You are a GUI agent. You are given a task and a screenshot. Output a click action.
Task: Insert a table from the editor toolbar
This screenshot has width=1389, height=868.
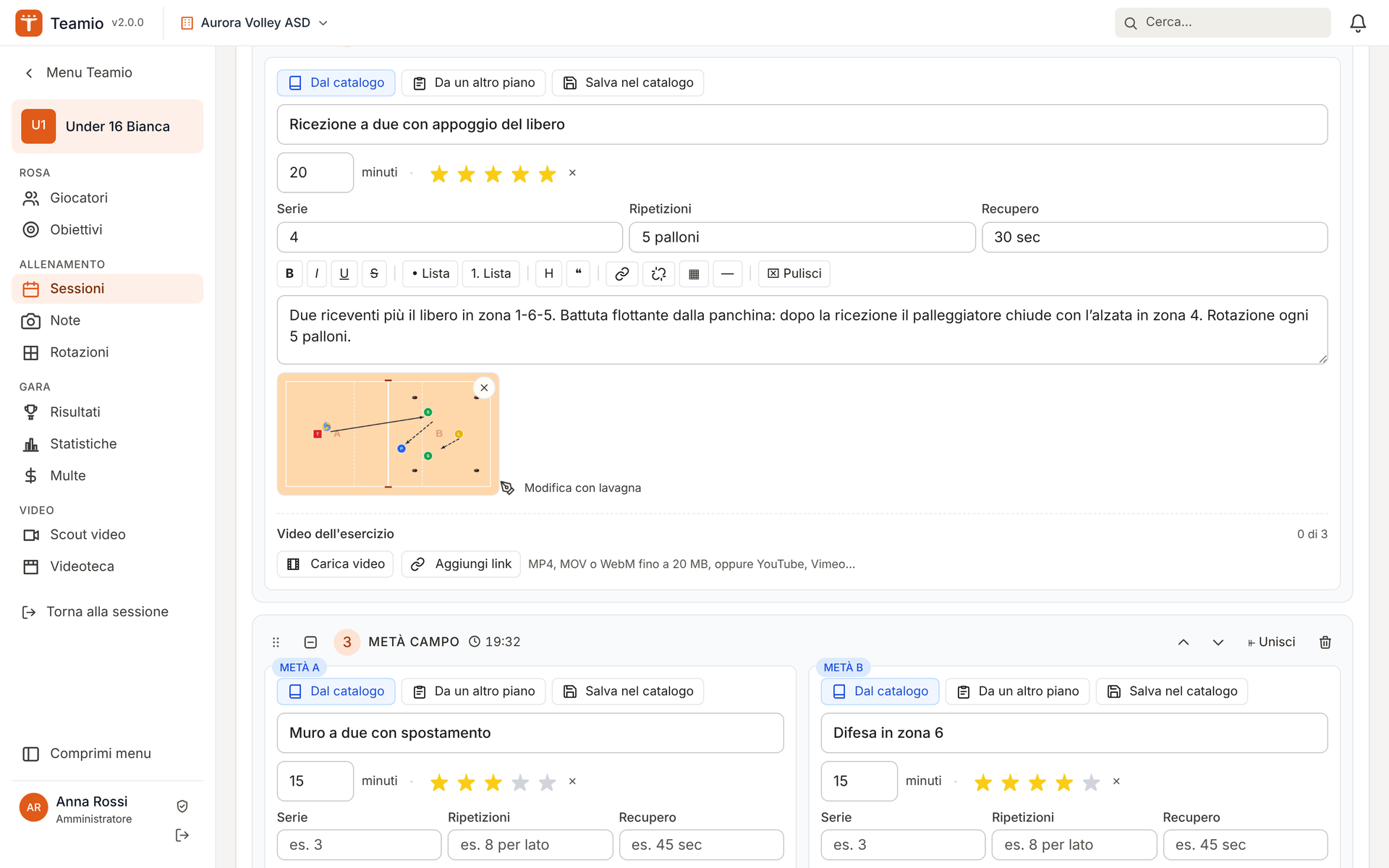tap(694, 273)
